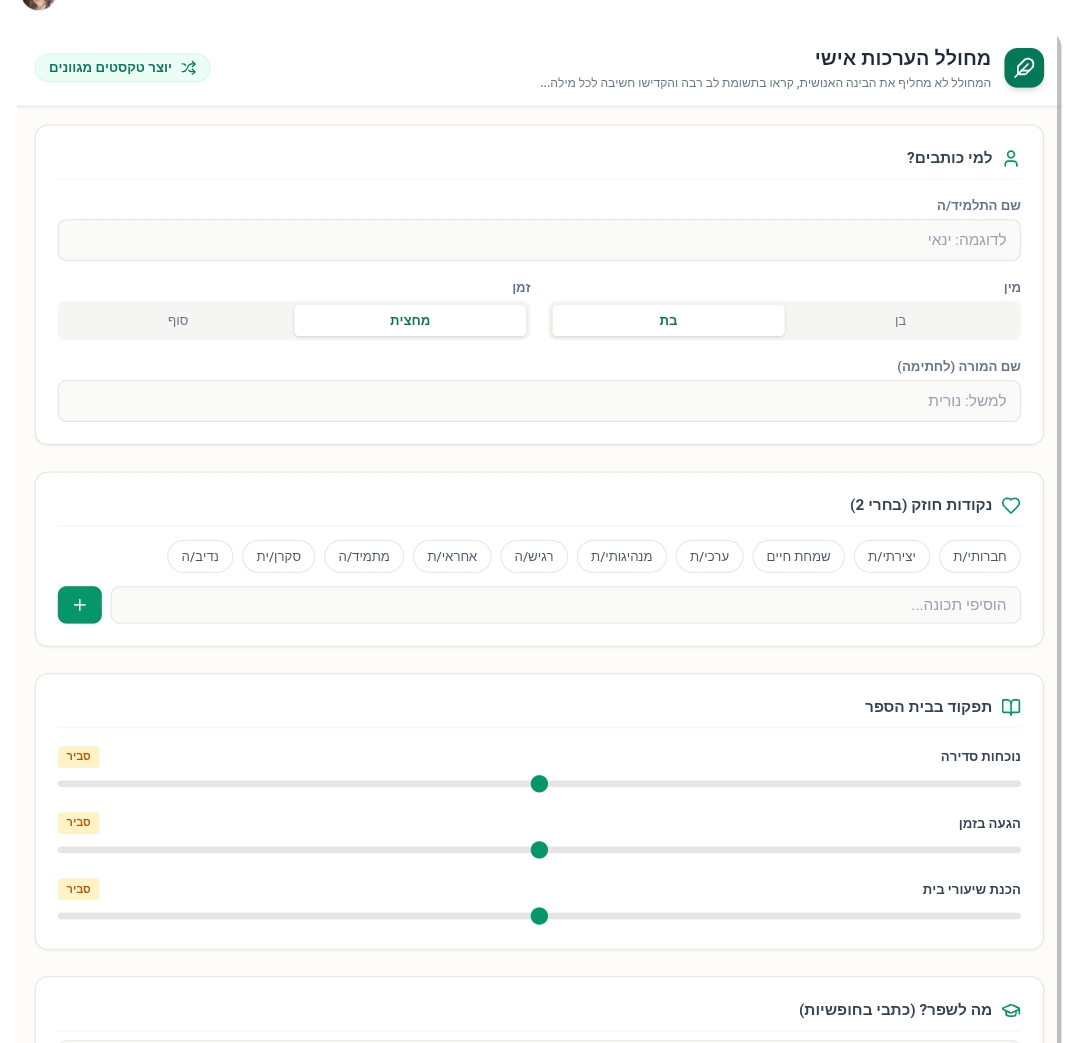Choose מחצית time option
This screenshot has height=1043, width=1078.
click(x=410, y=321)
